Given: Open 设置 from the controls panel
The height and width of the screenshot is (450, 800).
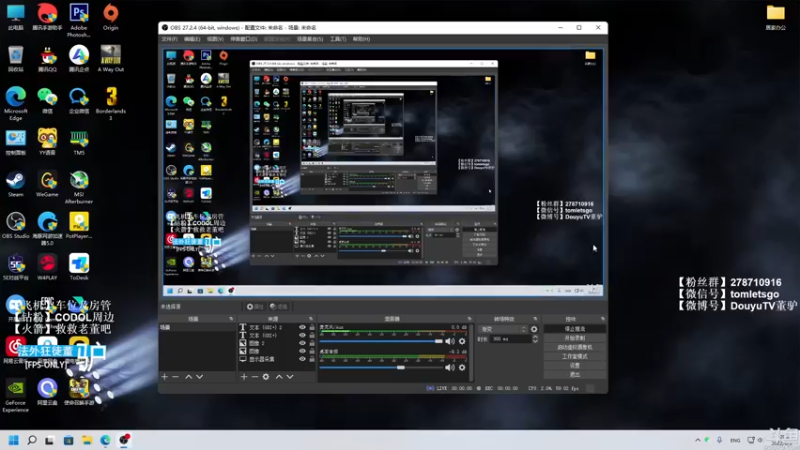Looking at the screenshot, I should coord(574,366).
